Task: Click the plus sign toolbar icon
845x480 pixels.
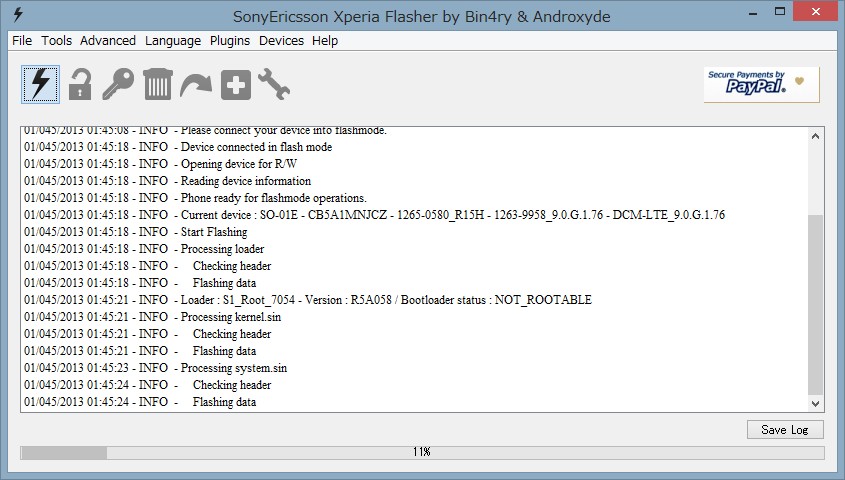Action: pyautogui.click(x=235, y=84)
